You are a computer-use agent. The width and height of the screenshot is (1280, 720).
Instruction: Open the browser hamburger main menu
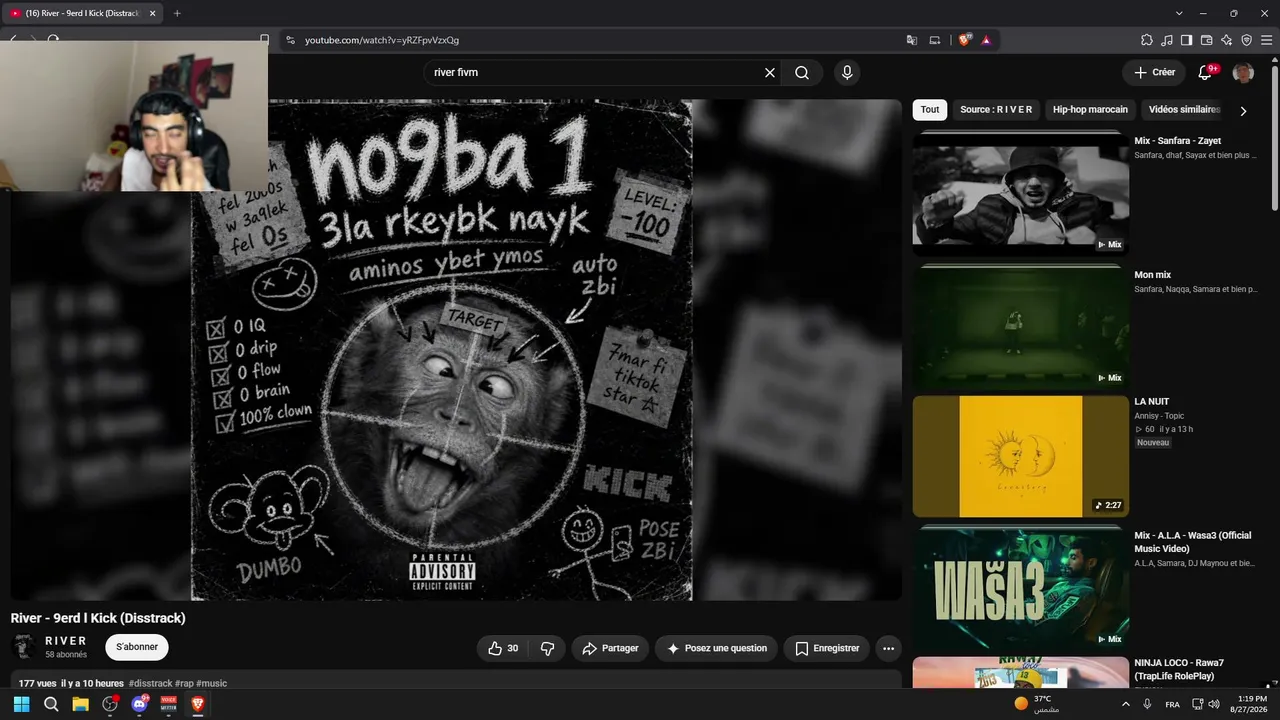pyautogui.click(x=1266, y=40)
